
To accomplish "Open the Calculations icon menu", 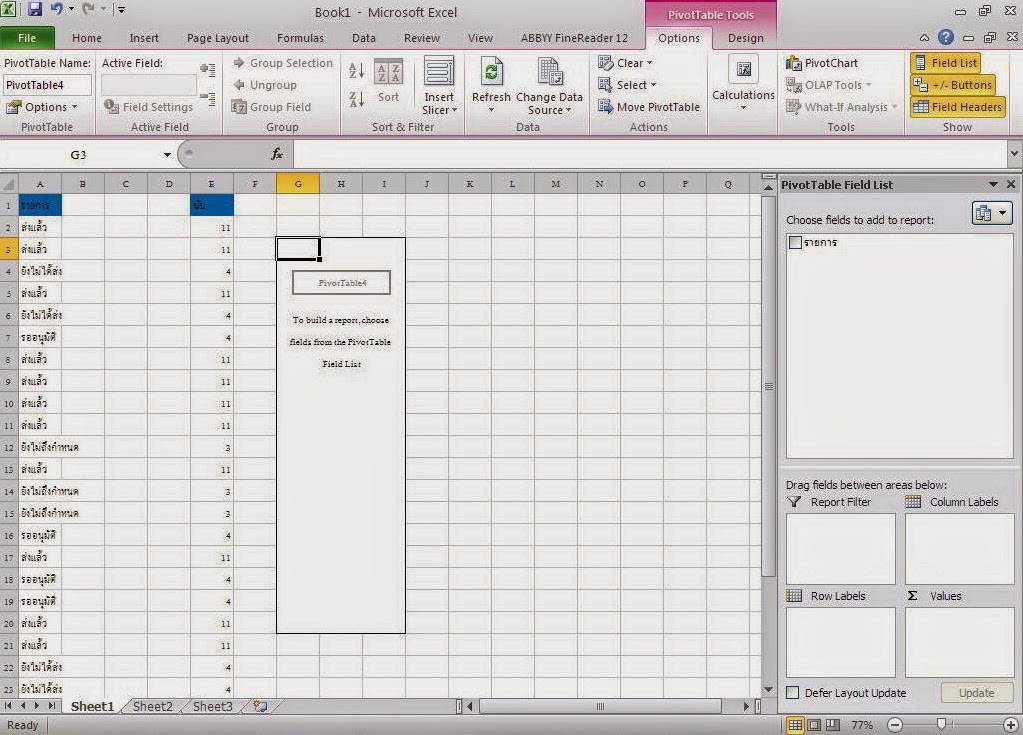I will click(743, 83).
